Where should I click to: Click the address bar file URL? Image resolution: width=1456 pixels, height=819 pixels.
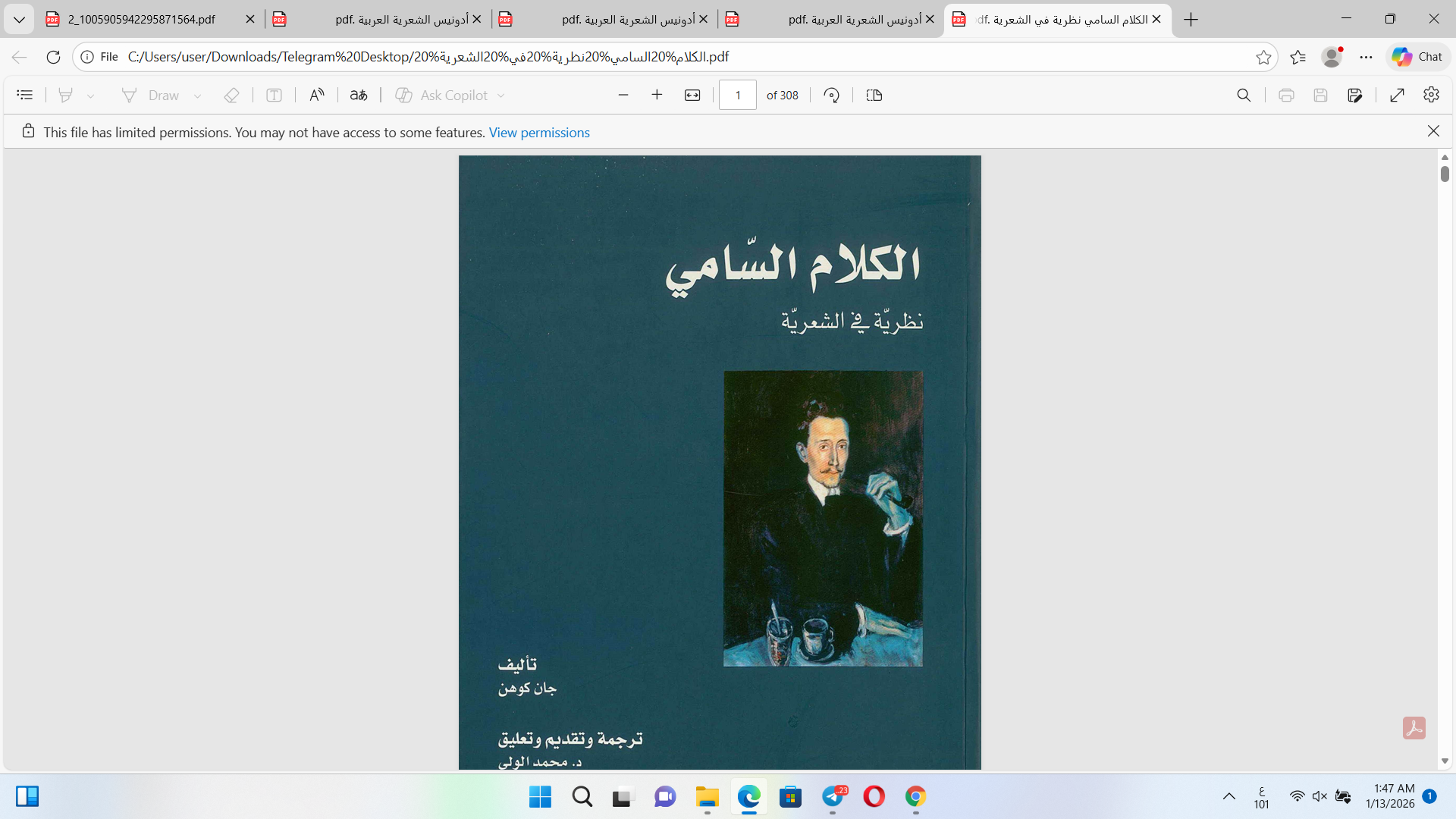(x=428, y=57)
